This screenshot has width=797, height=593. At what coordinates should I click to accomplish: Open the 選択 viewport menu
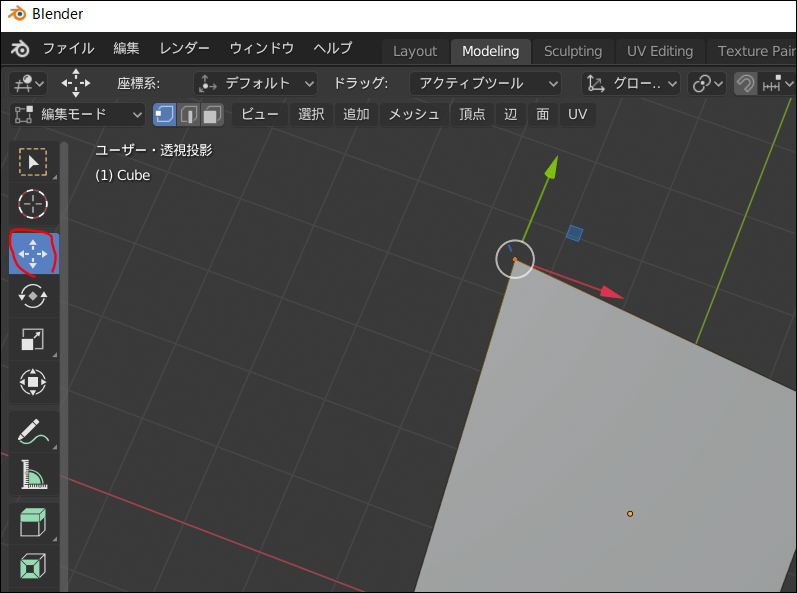pyautogui.click(x=311, y=114)
